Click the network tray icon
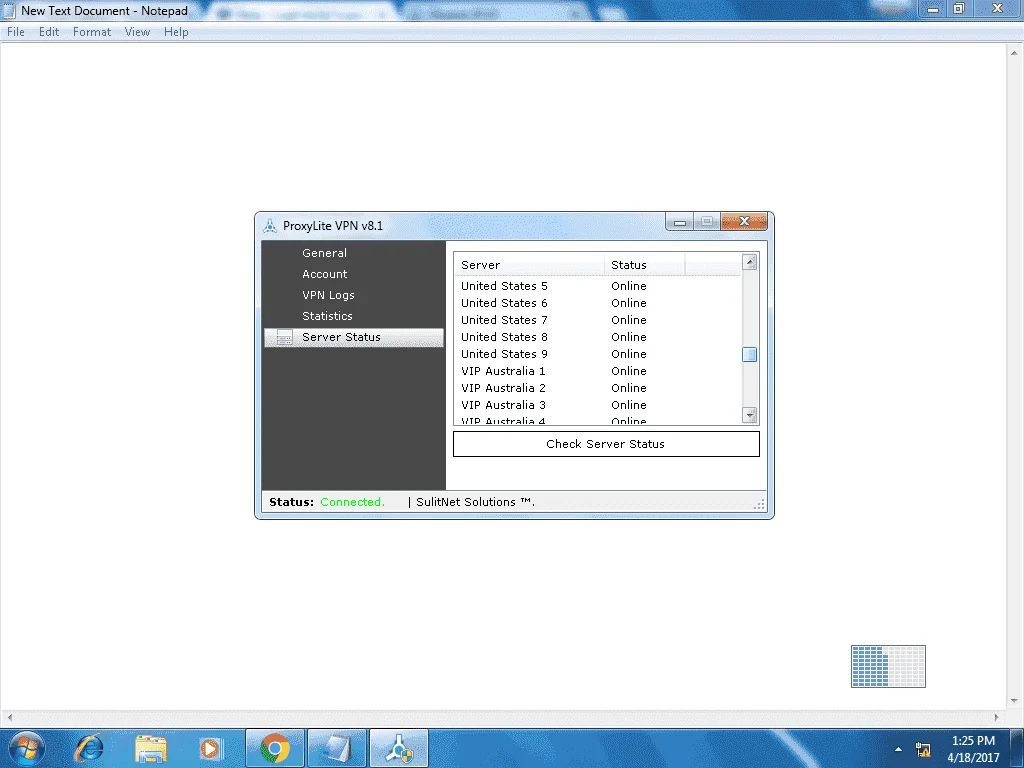 [x=923, y=749]
